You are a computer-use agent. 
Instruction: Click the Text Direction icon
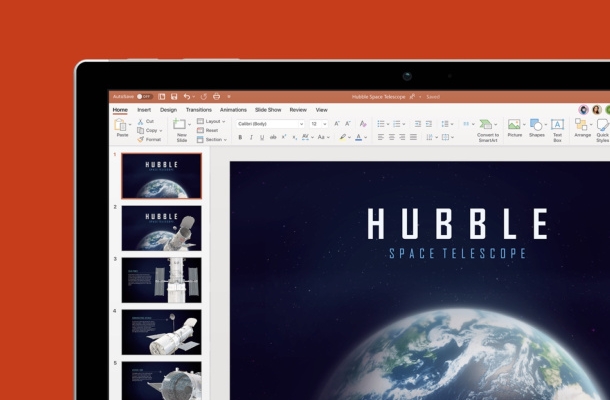429,137
